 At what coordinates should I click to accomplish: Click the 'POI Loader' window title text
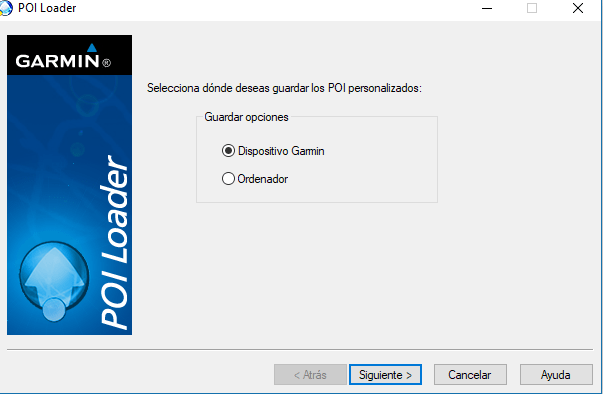[x=47, y=8]
